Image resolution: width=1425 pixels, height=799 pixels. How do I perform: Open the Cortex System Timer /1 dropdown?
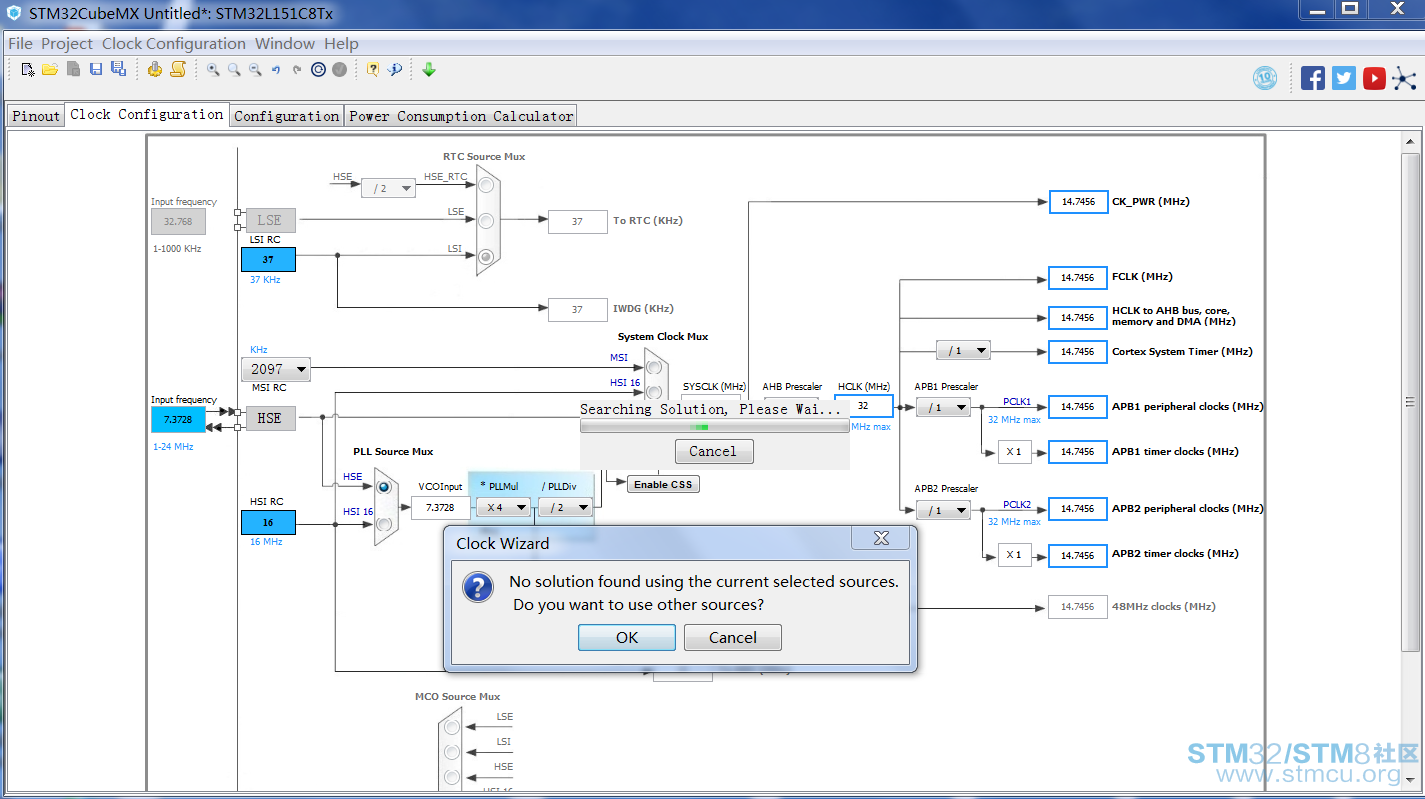pos(963,350)
